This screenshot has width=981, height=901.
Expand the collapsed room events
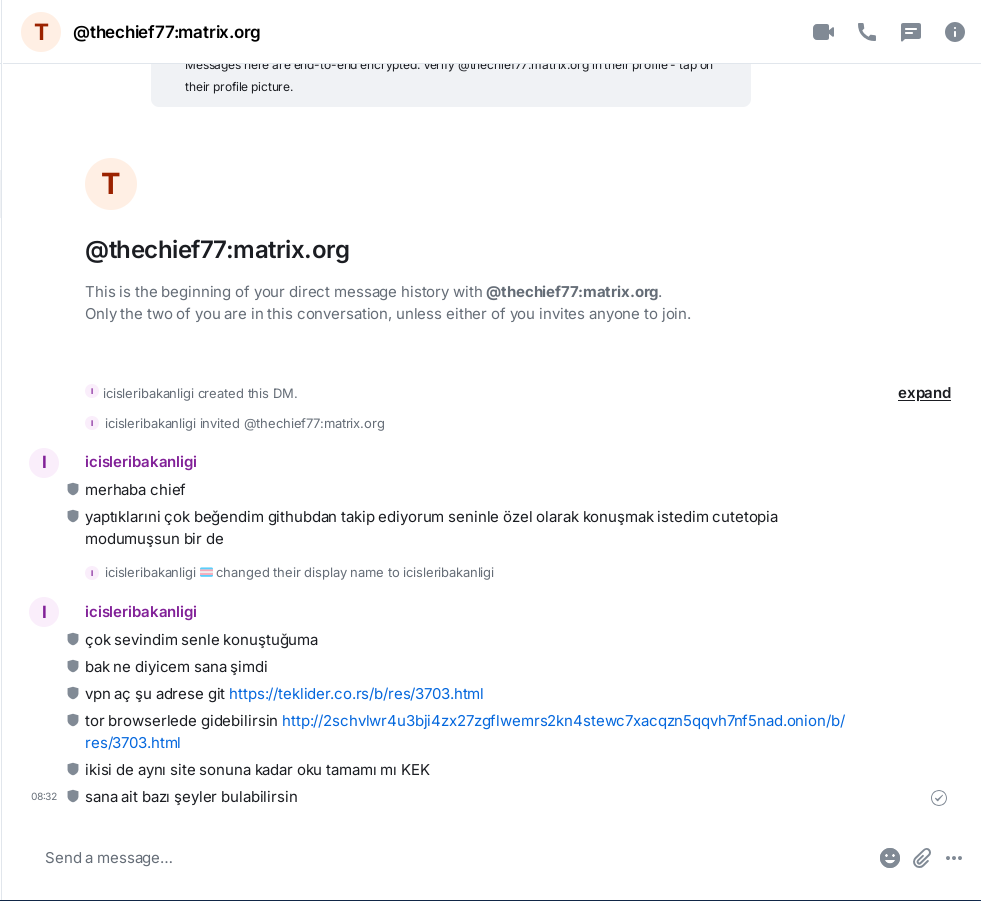point(924,393)
